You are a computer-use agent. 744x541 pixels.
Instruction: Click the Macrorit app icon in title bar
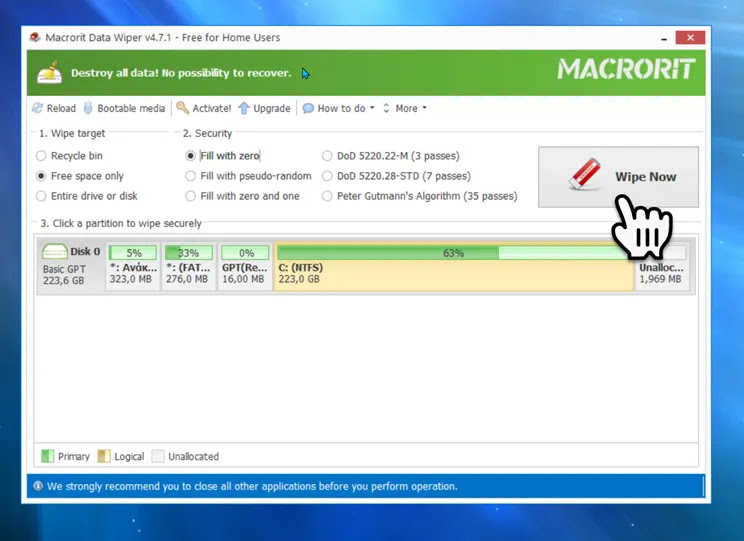point(35,37)
